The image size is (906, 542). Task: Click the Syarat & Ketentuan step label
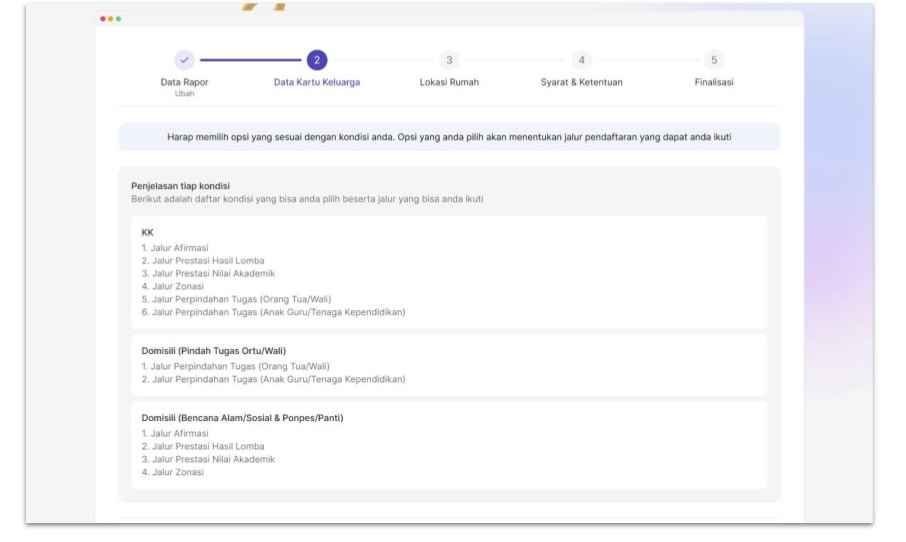coord(581,82)
